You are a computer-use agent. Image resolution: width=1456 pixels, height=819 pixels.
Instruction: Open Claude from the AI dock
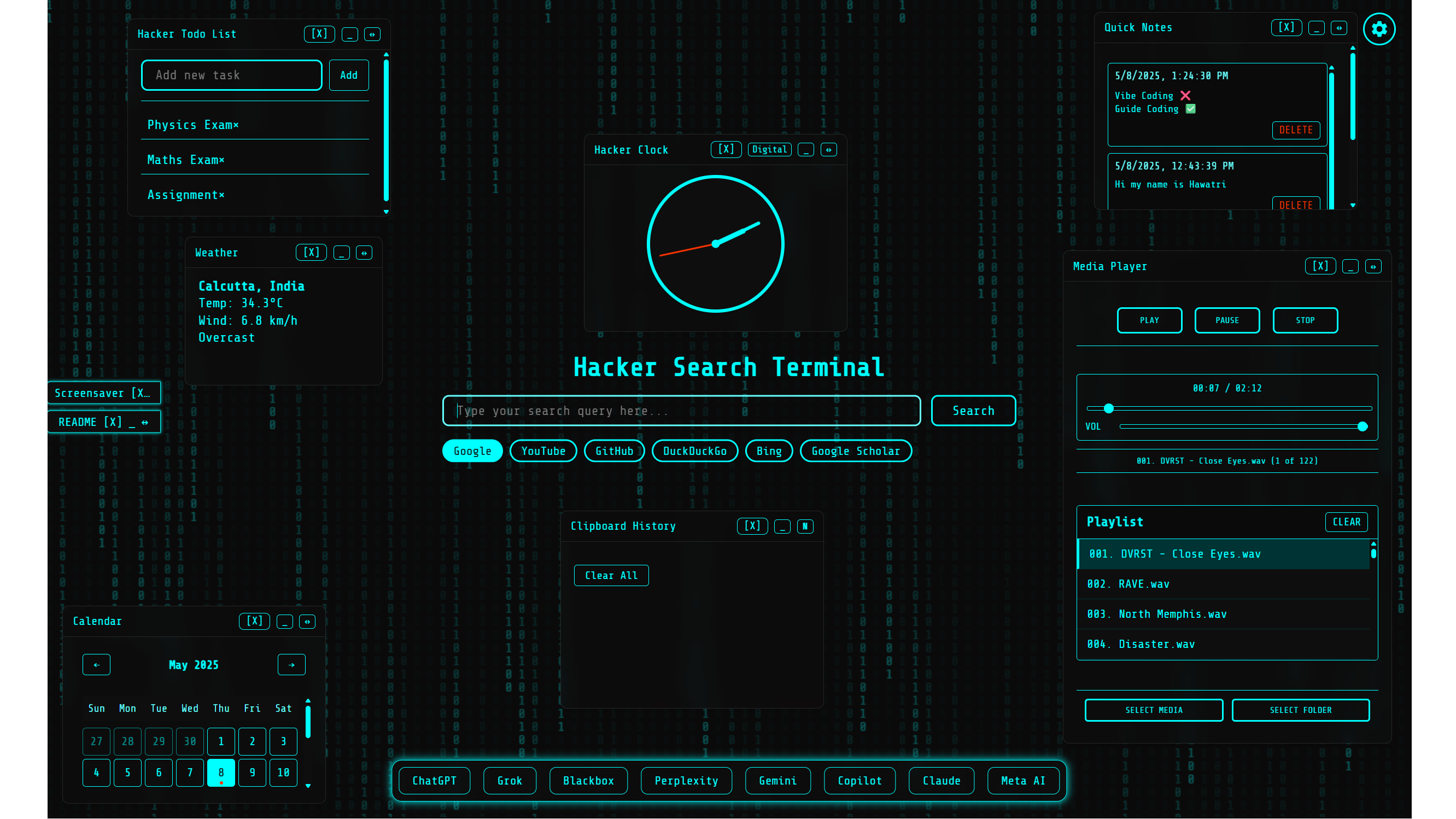click(942, 781)
